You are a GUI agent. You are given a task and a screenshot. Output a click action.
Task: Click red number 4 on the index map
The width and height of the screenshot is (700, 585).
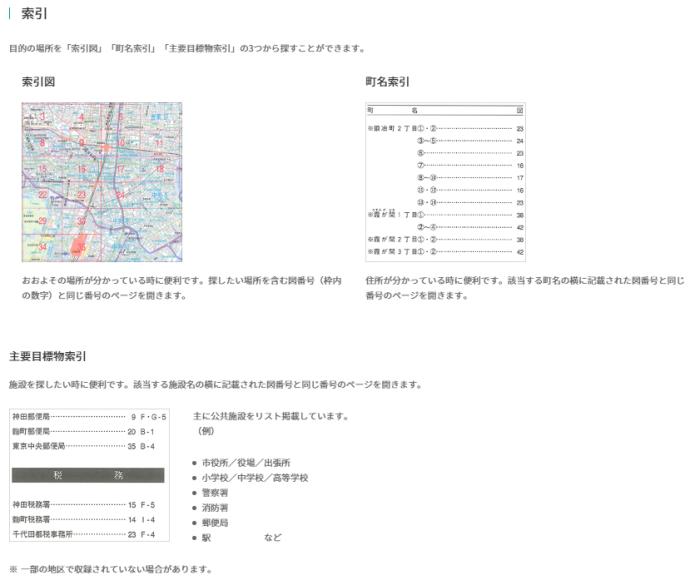(81, 117)
